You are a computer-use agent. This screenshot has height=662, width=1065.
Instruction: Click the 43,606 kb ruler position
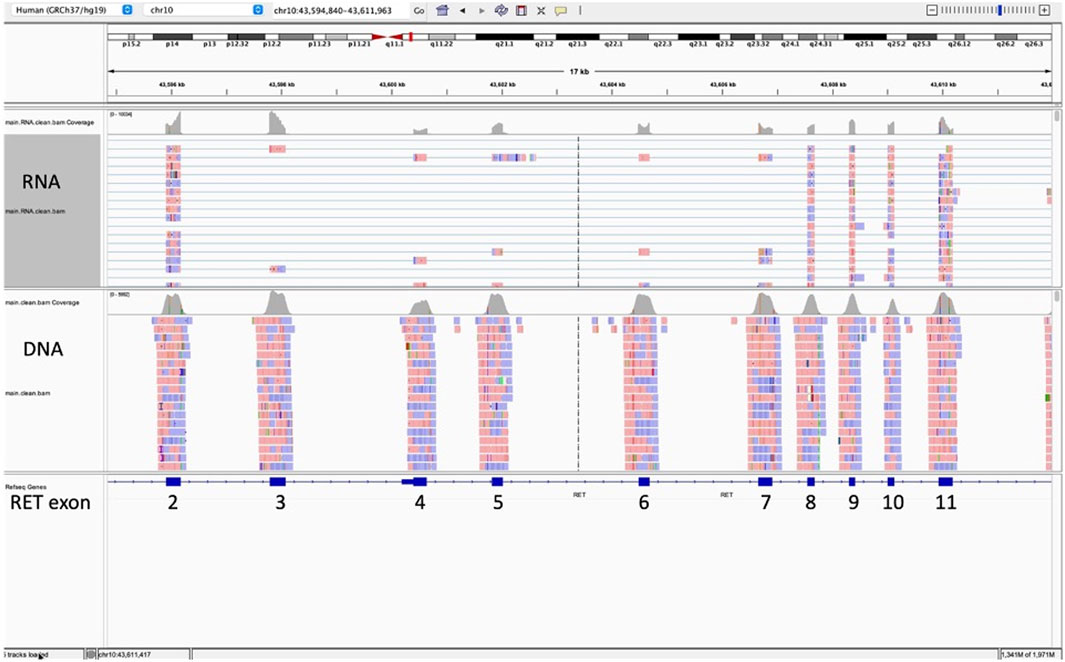click(722, 85)
